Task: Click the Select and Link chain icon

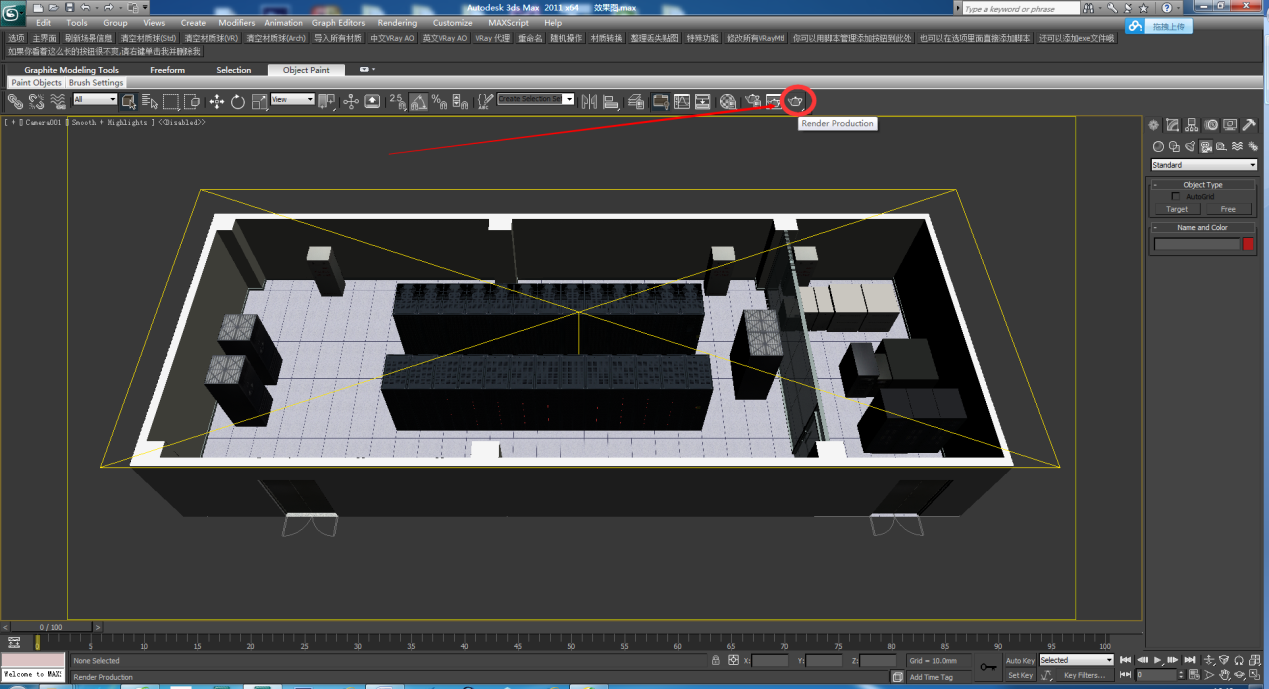Action: [x=15, y=101]
